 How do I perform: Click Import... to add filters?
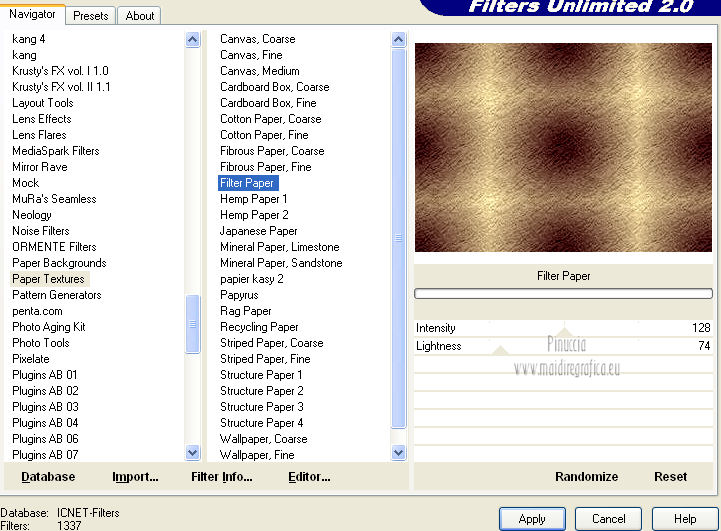click(135, 477)
